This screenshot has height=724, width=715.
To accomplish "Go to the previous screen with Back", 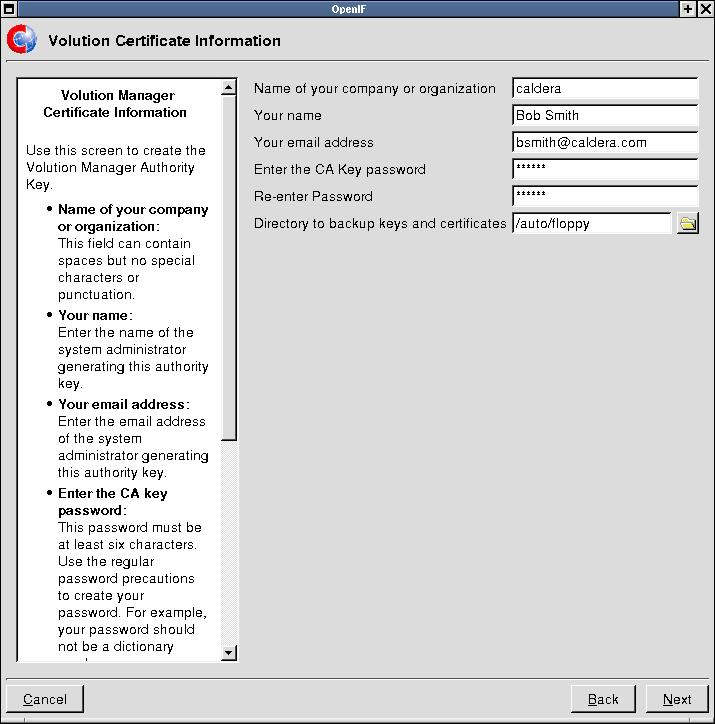I will click(603, 699).
